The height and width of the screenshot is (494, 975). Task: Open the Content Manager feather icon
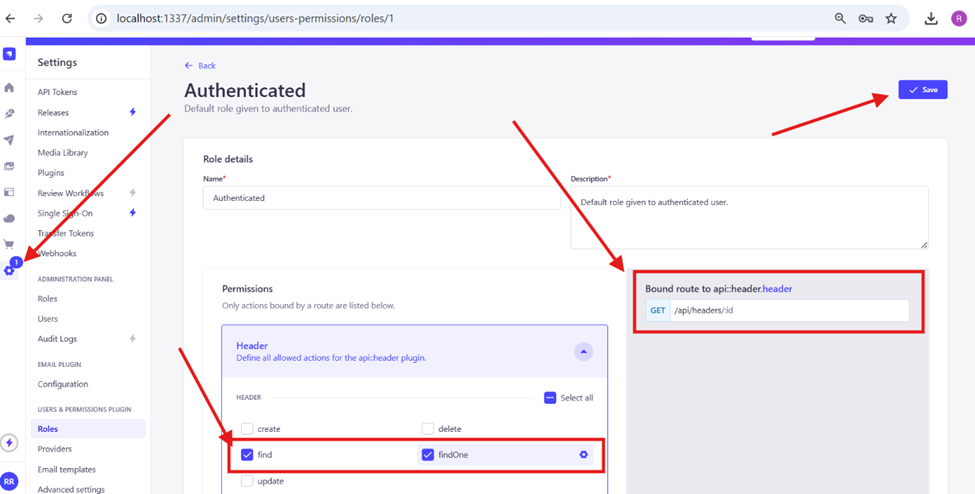tap(9, 114)
